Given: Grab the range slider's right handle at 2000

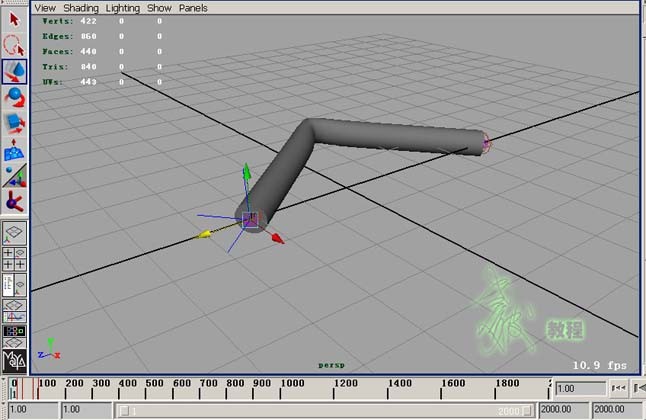Looking at the screenshot, I should (527, 411).
